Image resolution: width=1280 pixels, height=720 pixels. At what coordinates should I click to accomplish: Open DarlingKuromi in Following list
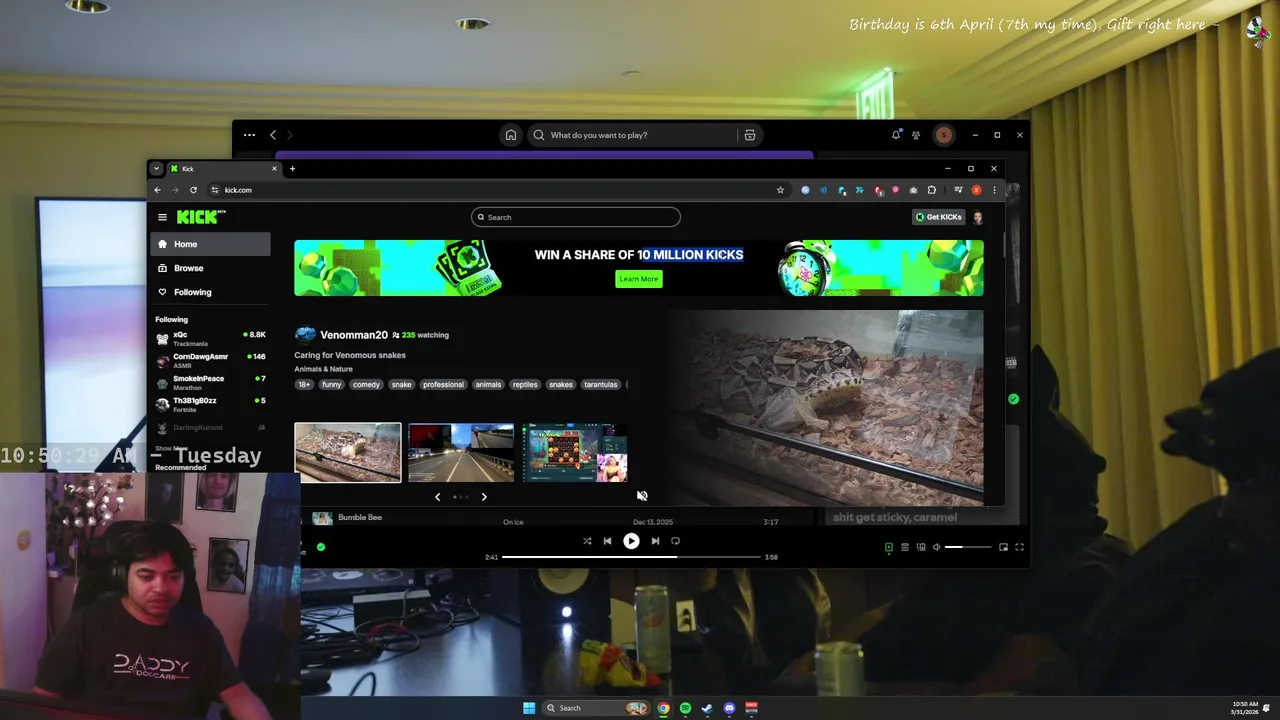210,427
